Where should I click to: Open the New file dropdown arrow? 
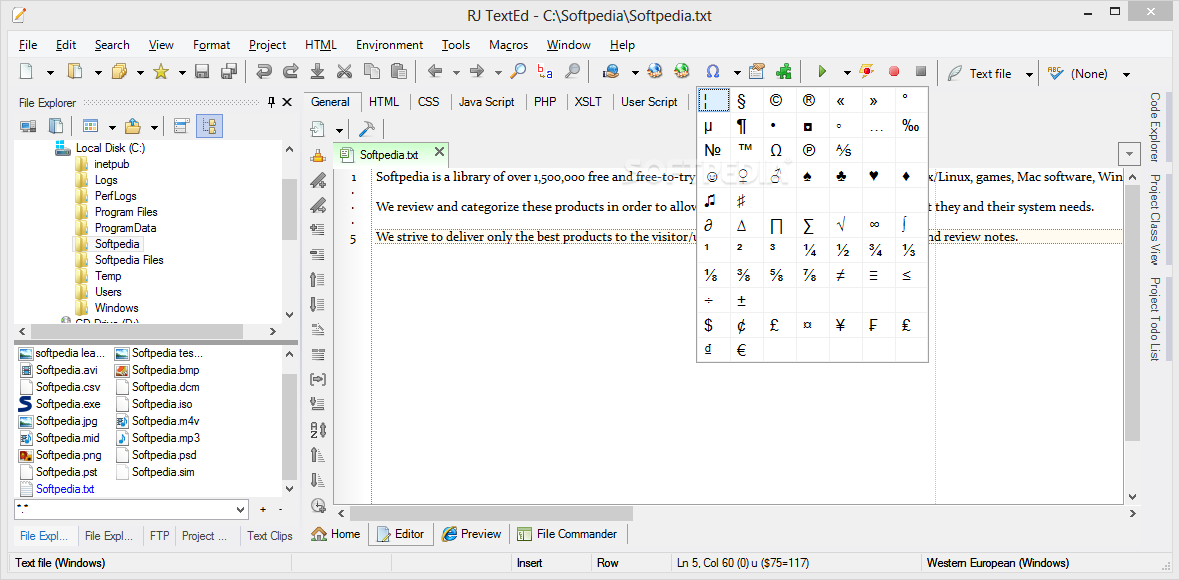coord(50,73)
